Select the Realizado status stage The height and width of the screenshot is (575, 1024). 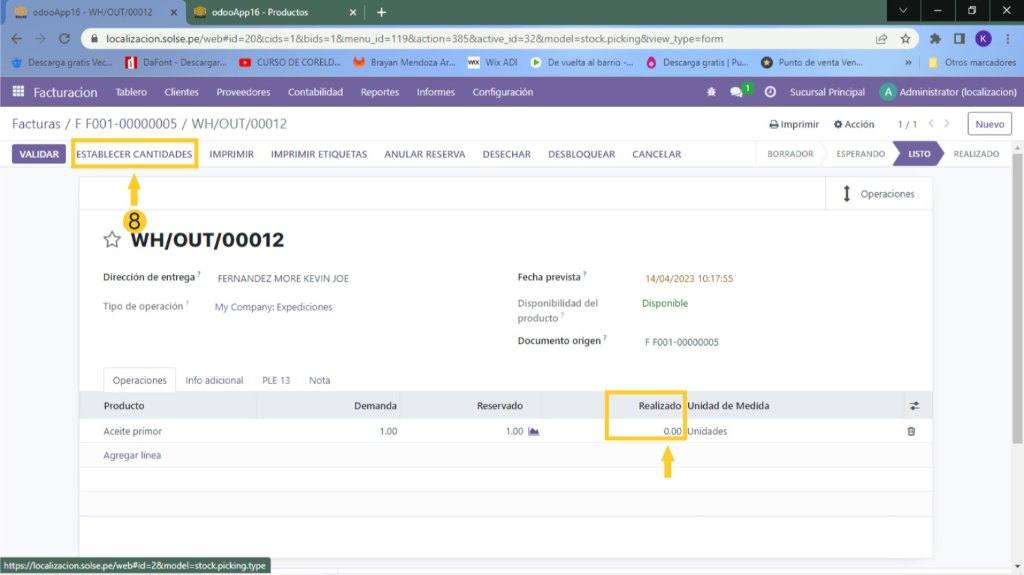coord(975,154)
